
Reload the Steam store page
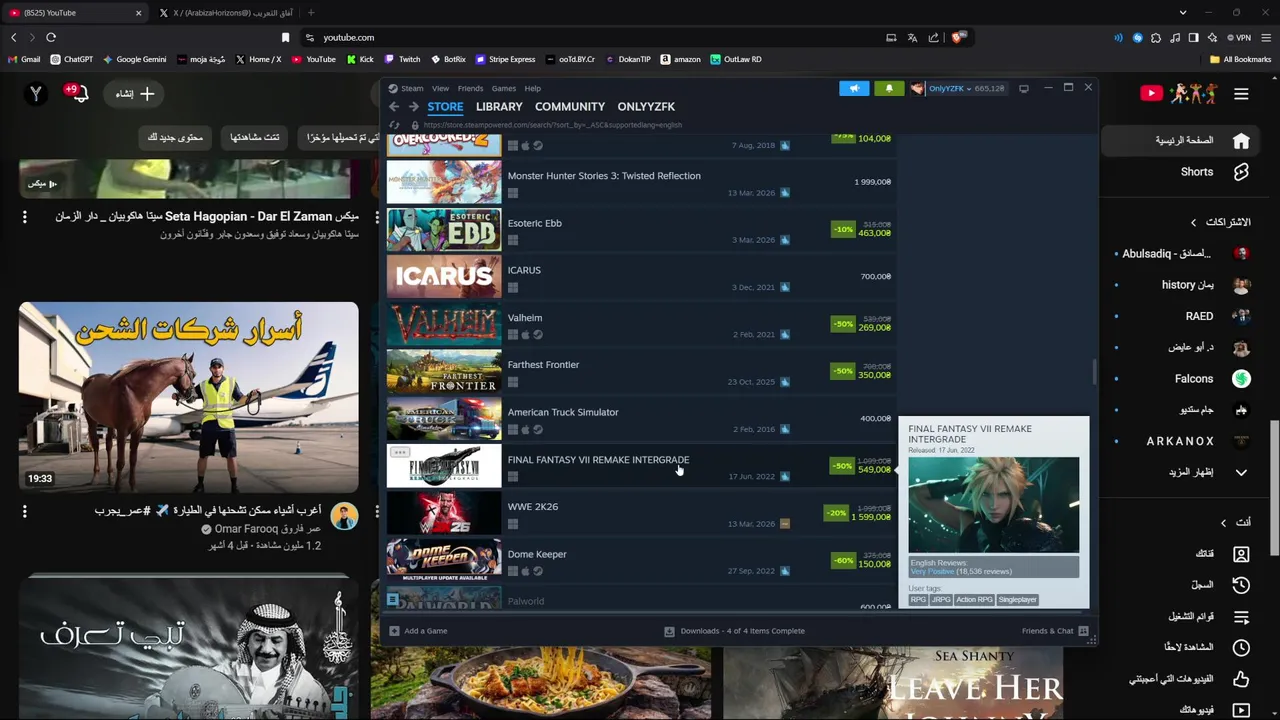394,125
